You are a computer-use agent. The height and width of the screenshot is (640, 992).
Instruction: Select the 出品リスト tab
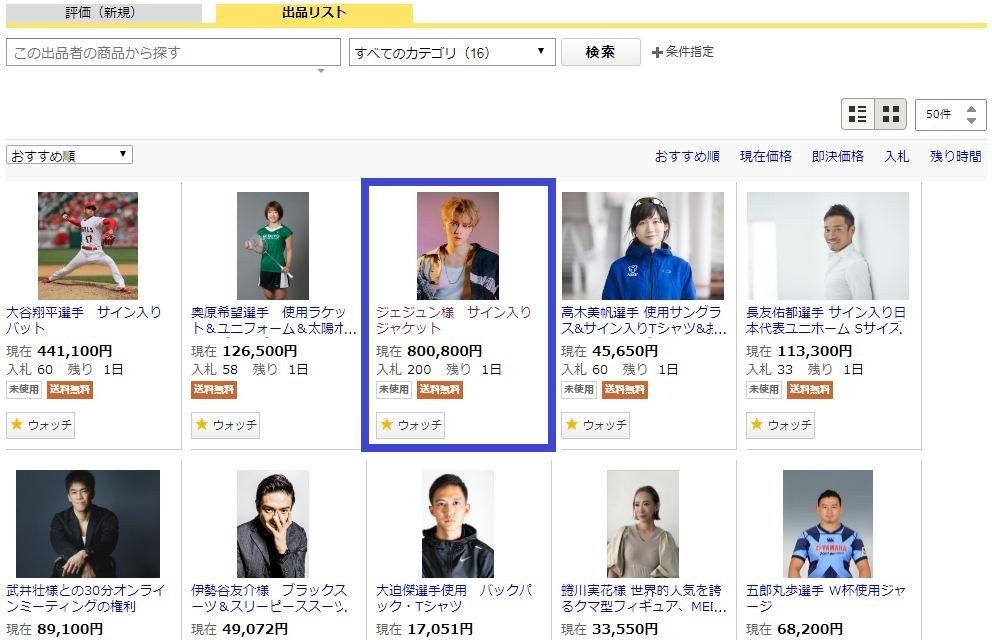(x=314, y=13)
